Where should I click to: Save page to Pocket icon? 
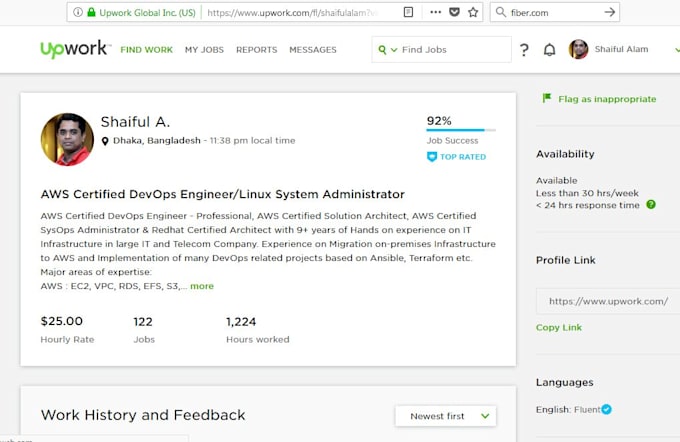point(454,12)
